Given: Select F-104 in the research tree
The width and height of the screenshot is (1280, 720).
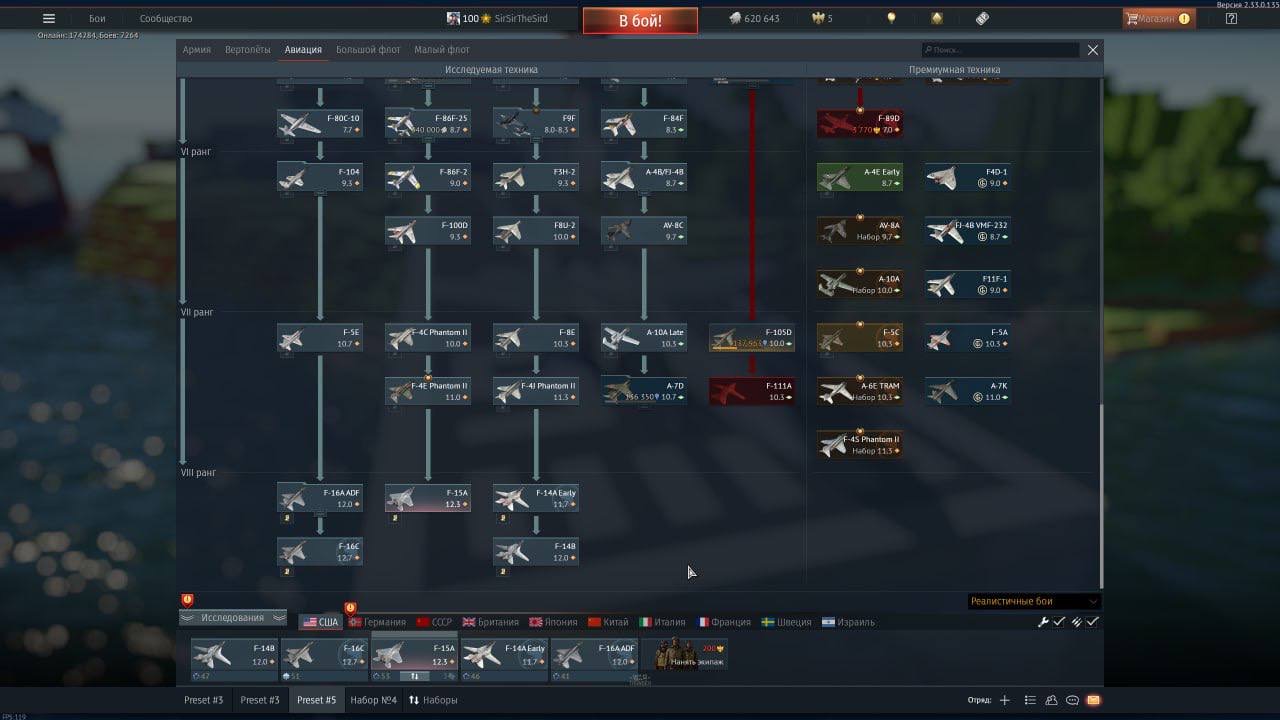Looking at the screenshot, I should [320, 177].
